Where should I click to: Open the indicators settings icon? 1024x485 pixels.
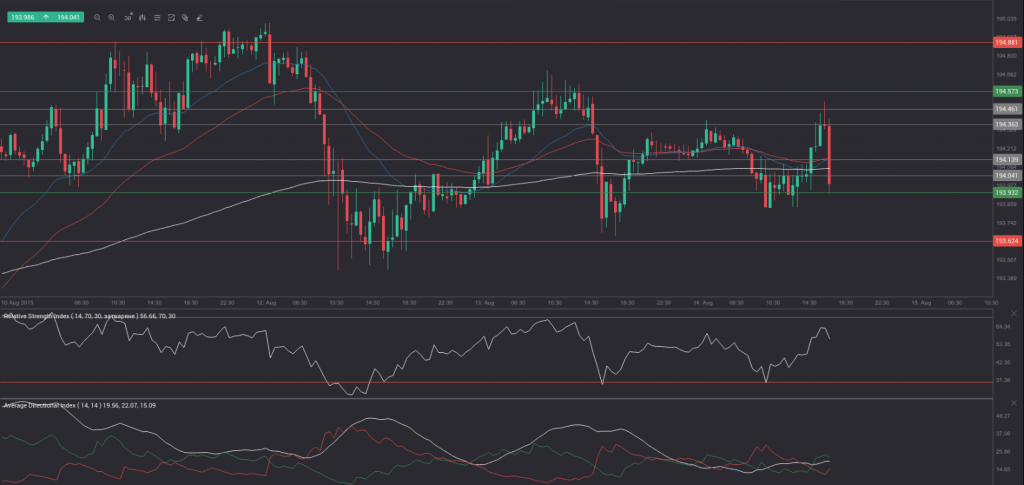[157, 17]
